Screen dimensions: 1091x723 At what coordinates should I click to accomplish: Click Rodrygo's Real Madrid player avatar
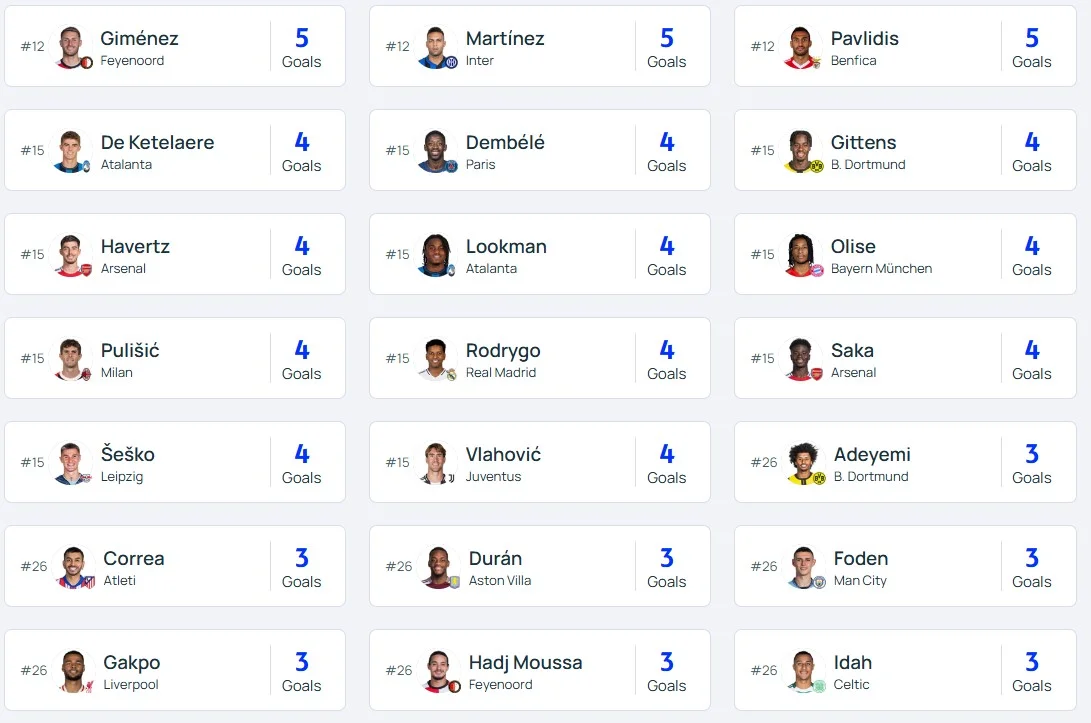[437, 359]
